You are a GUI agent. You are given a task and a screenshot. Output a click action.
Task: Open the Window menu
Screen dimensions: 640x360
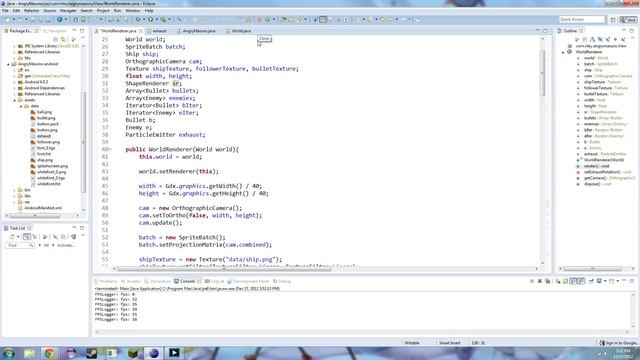[132, 11]
